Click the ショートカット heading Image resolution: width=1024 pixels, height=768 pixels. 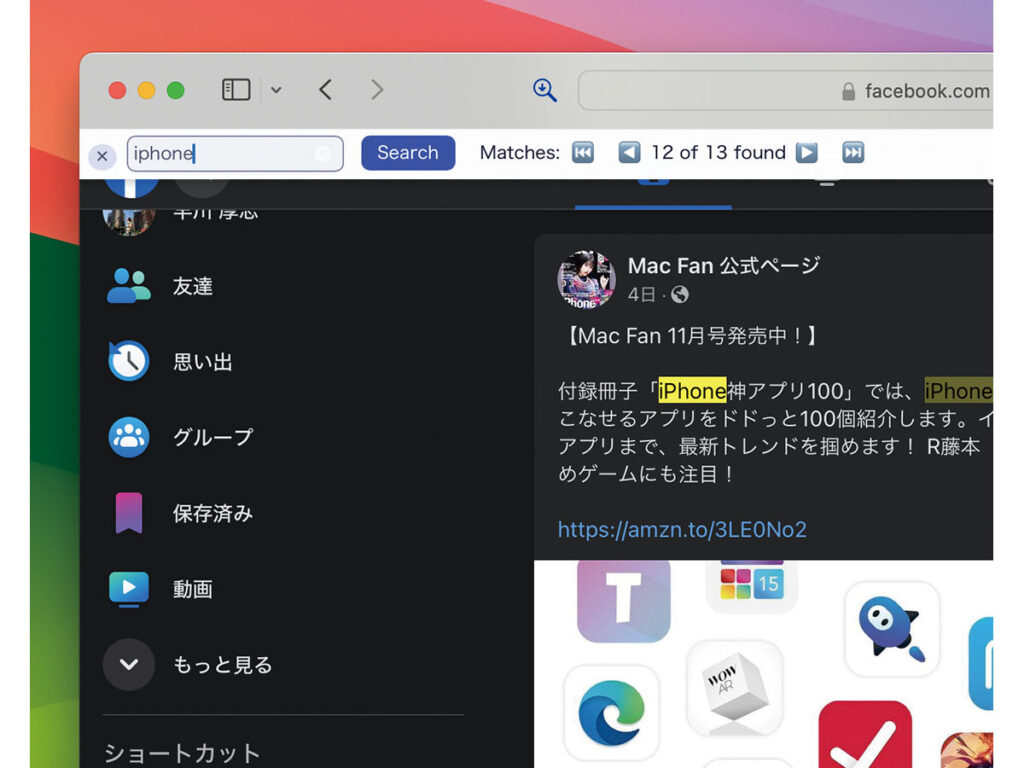[182, 753]
